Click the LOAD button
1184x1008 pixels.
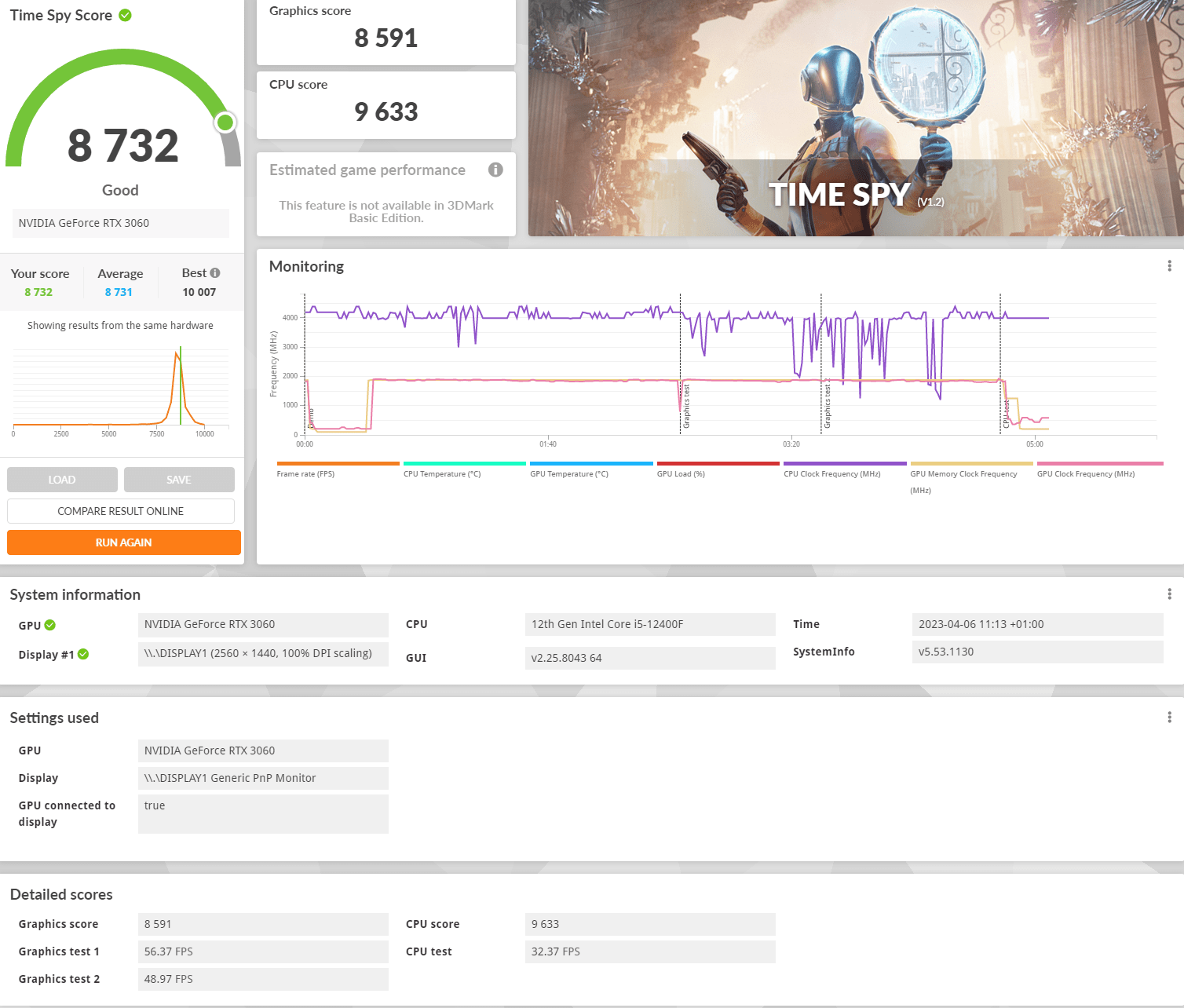coord(62,480)
